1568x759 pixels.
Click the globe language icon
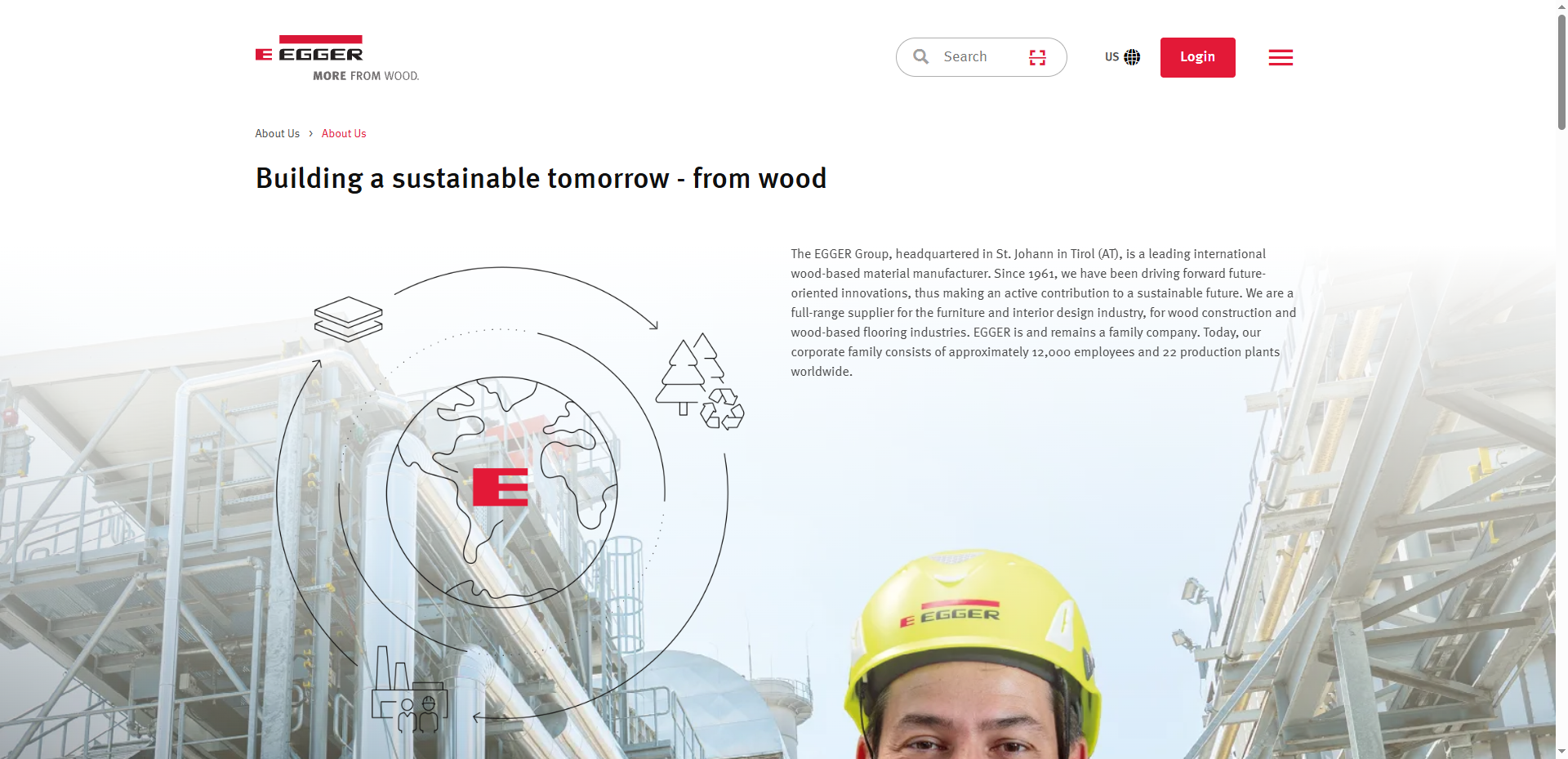[x=1132, y=57]
